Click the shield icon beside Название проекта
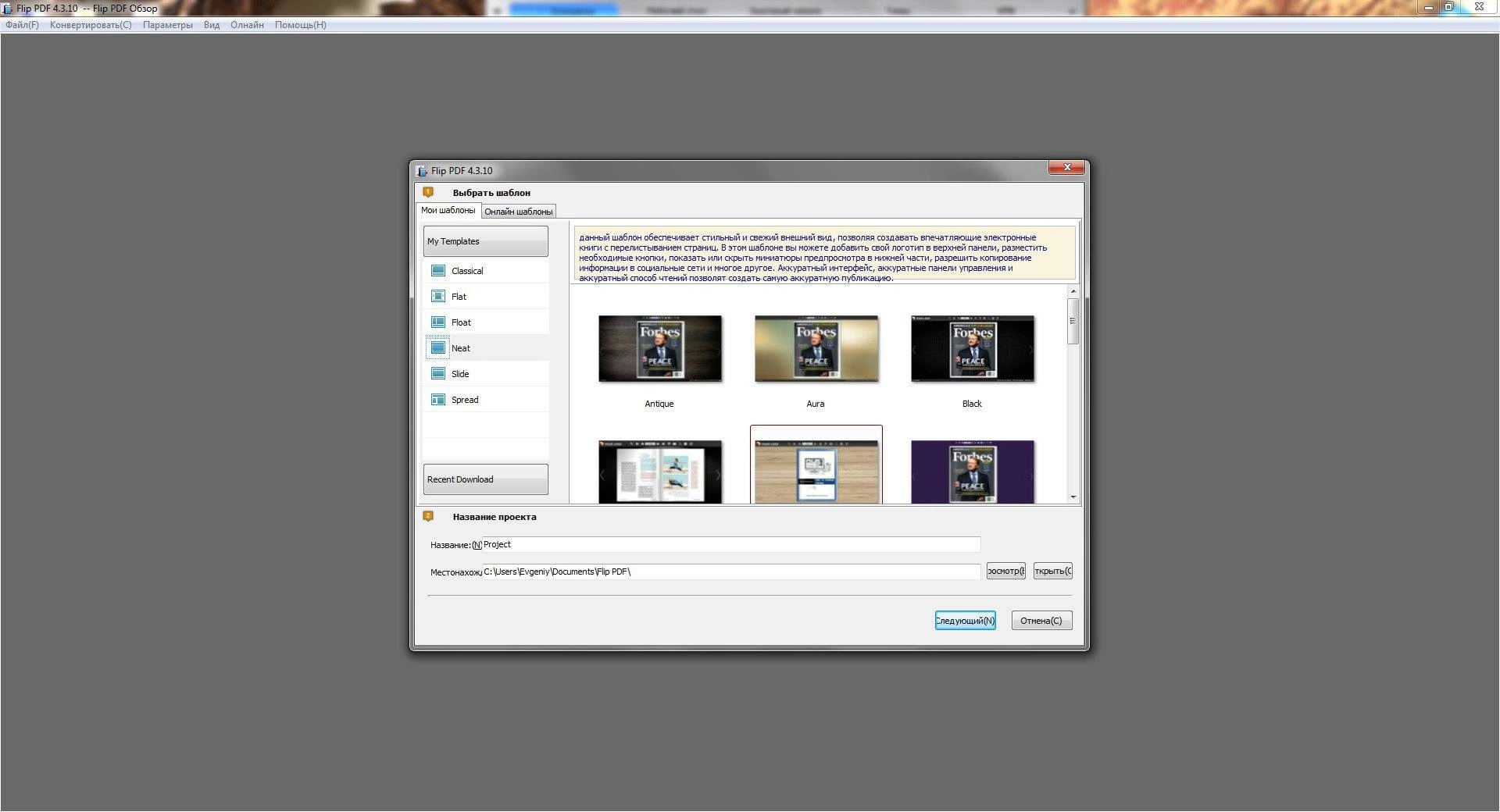Image resolution: width=1500 pixels, height=812 pixels. click(428, 516)
